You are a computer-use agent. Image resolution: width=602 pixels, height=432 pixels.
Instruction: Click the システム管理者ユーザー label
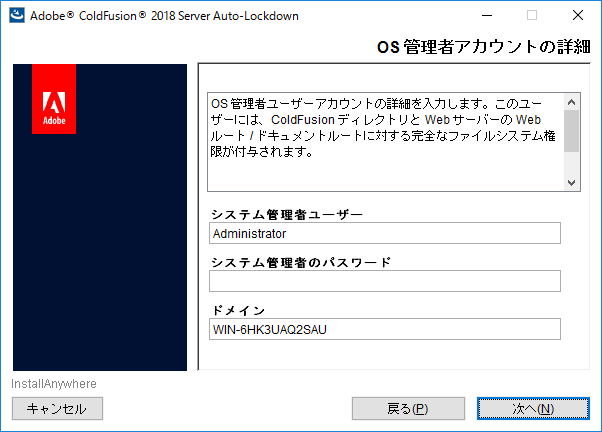(287, 214)
